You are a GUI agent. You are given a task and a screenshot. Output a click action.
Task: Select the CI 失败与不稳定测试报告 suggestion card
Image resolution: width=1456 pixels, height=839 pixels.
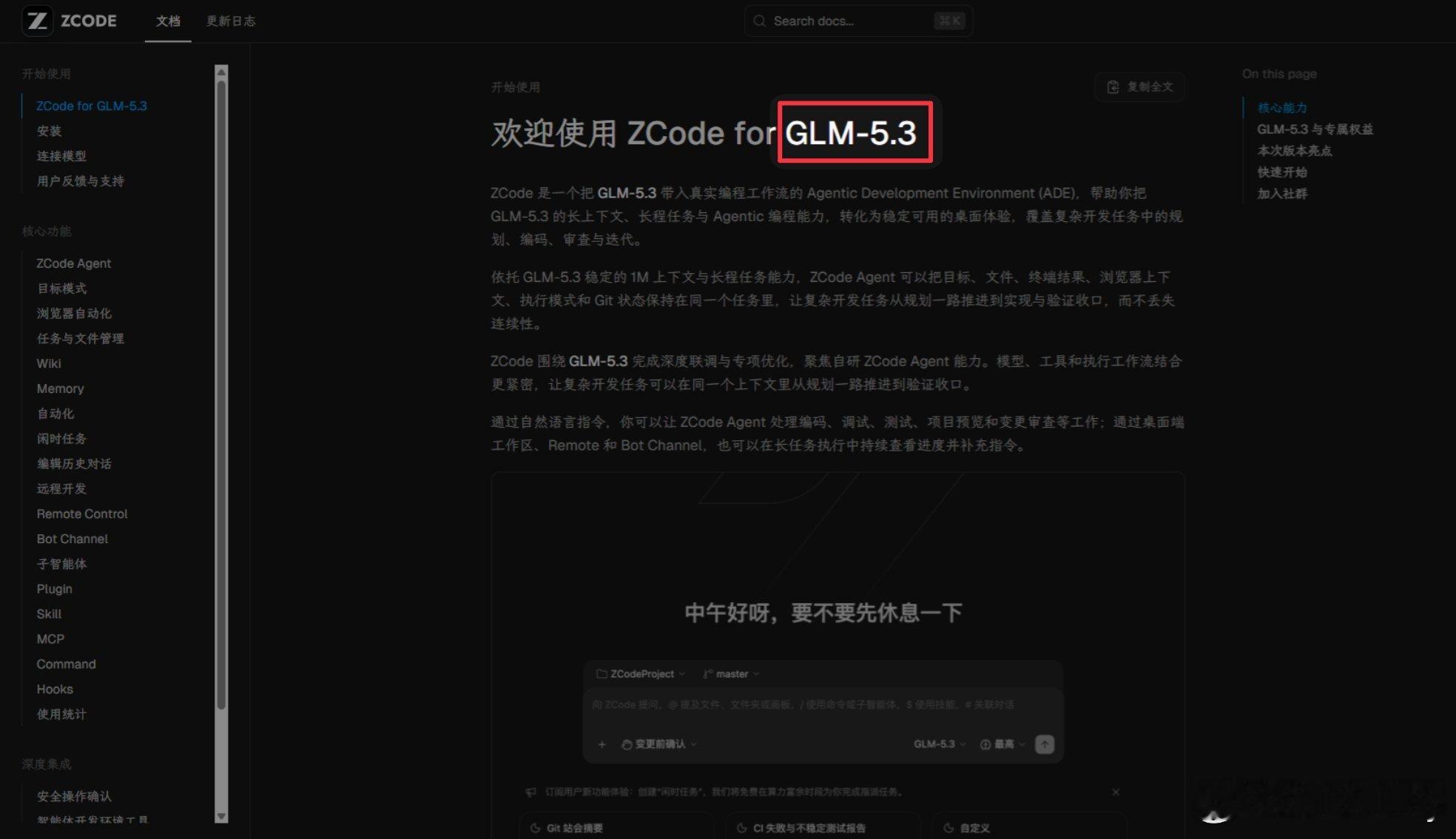[823, 827]
